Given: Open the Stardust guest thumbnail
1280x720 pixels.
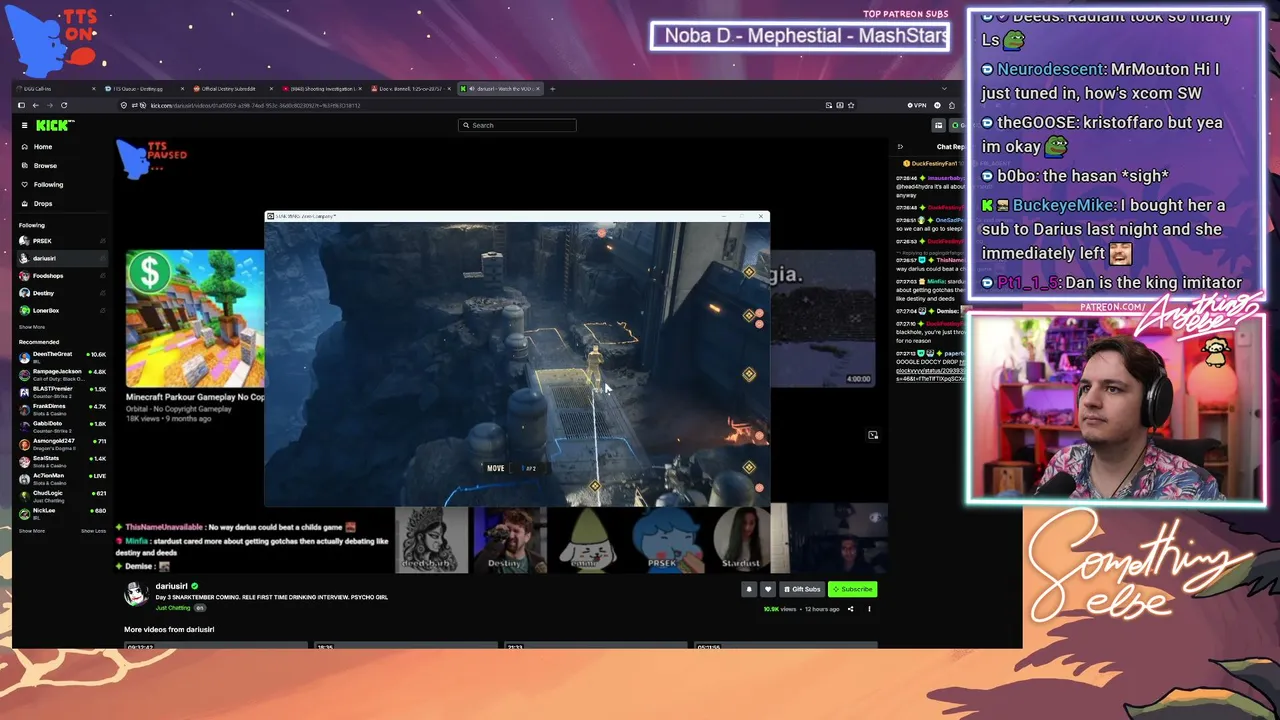Looking at the screenshot, I should point(741,540).
